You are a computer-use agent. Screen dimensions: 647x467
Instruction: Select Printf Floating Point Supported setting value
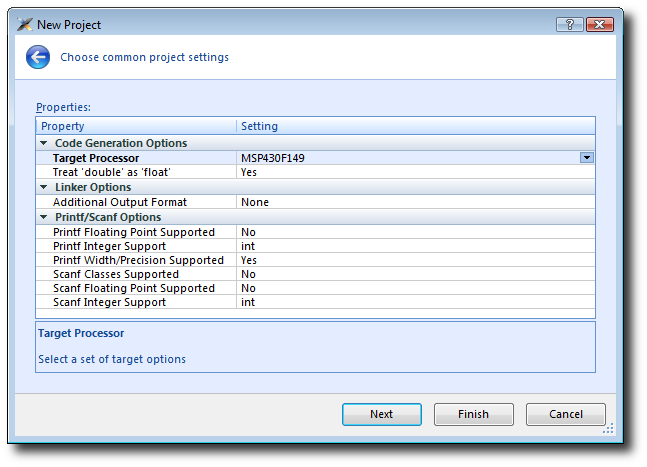248,232
